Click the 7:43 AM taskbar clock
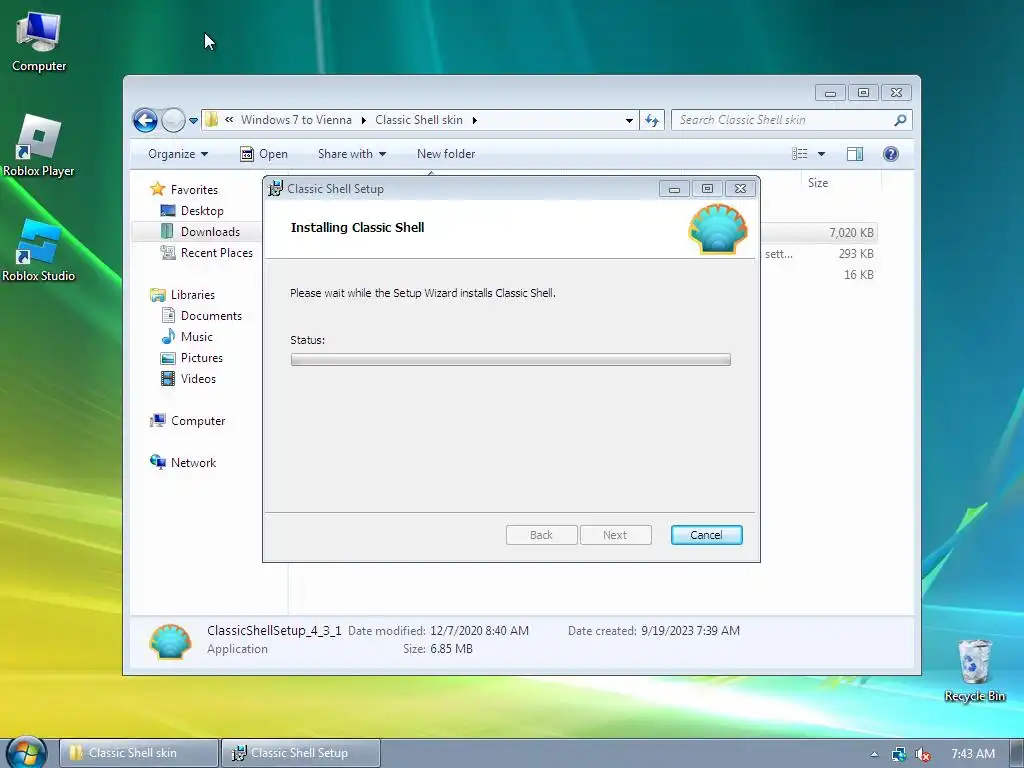Screen dimensions: 1024x768 pyautogui.click(x=972, y=754)
